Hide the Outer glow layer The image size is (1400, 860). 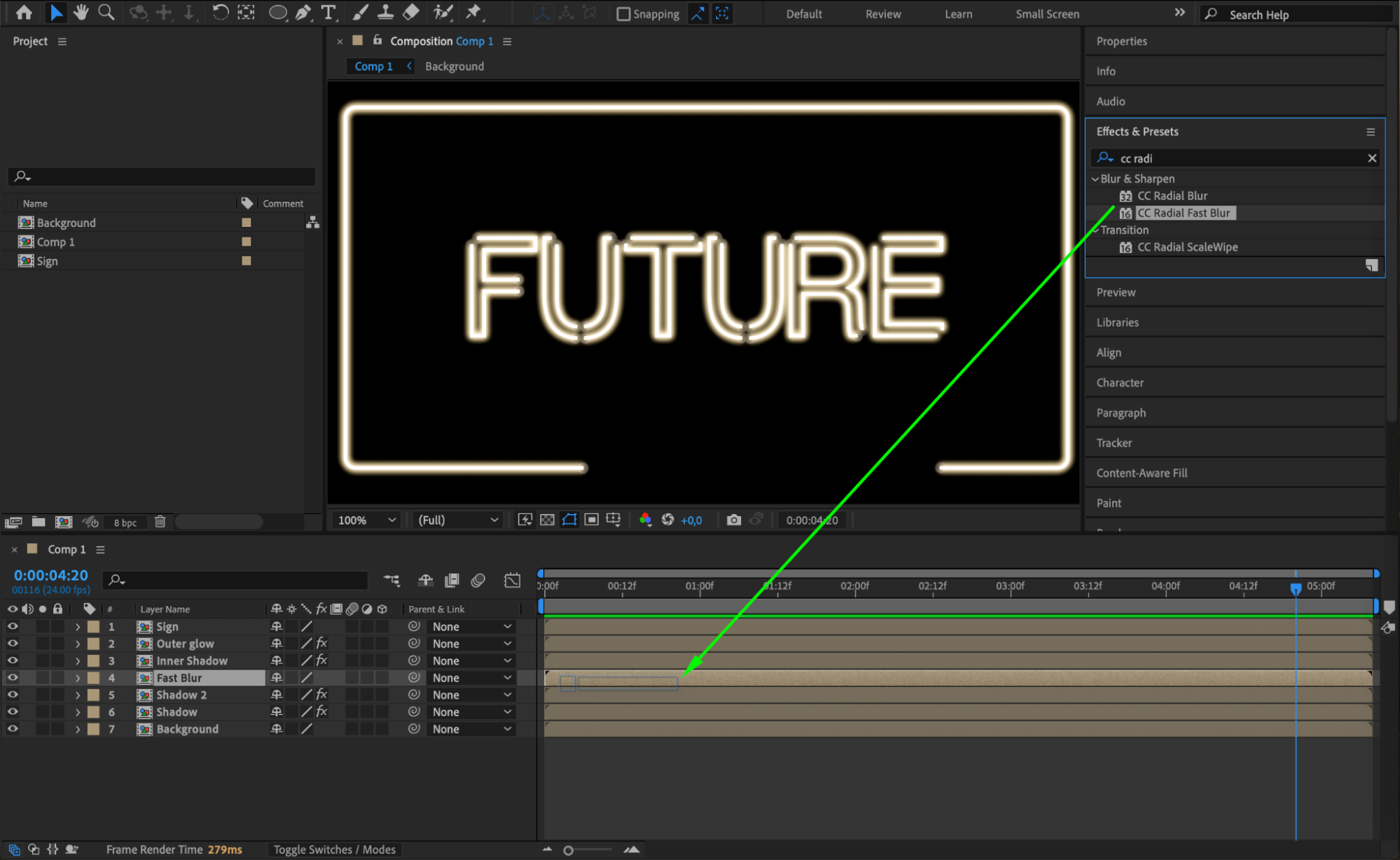[13, 643]
